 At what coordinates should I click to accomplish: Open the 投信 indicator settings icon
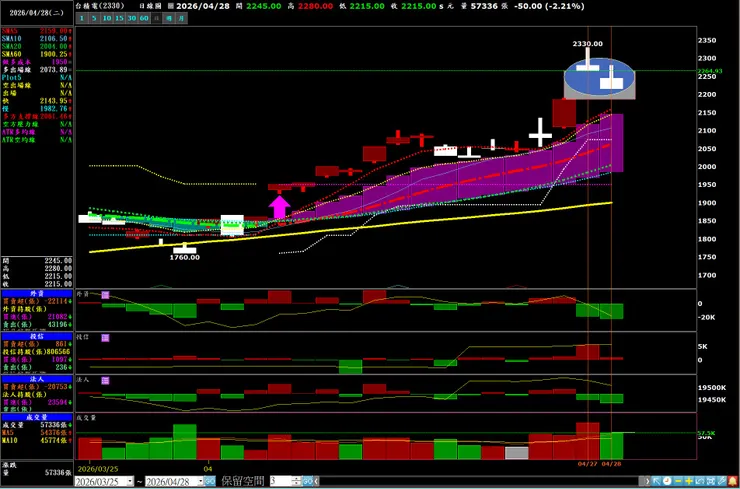point(105,338)
